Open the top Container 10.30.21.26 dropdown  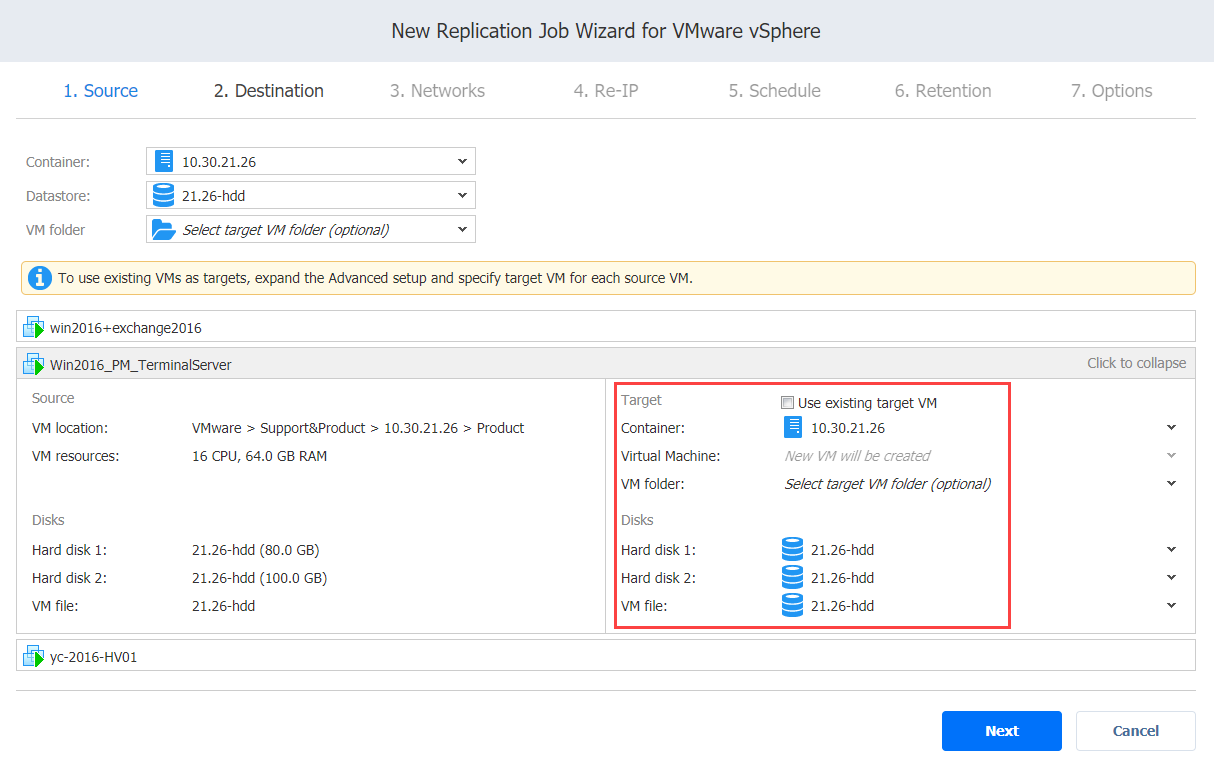click(311, 161)
